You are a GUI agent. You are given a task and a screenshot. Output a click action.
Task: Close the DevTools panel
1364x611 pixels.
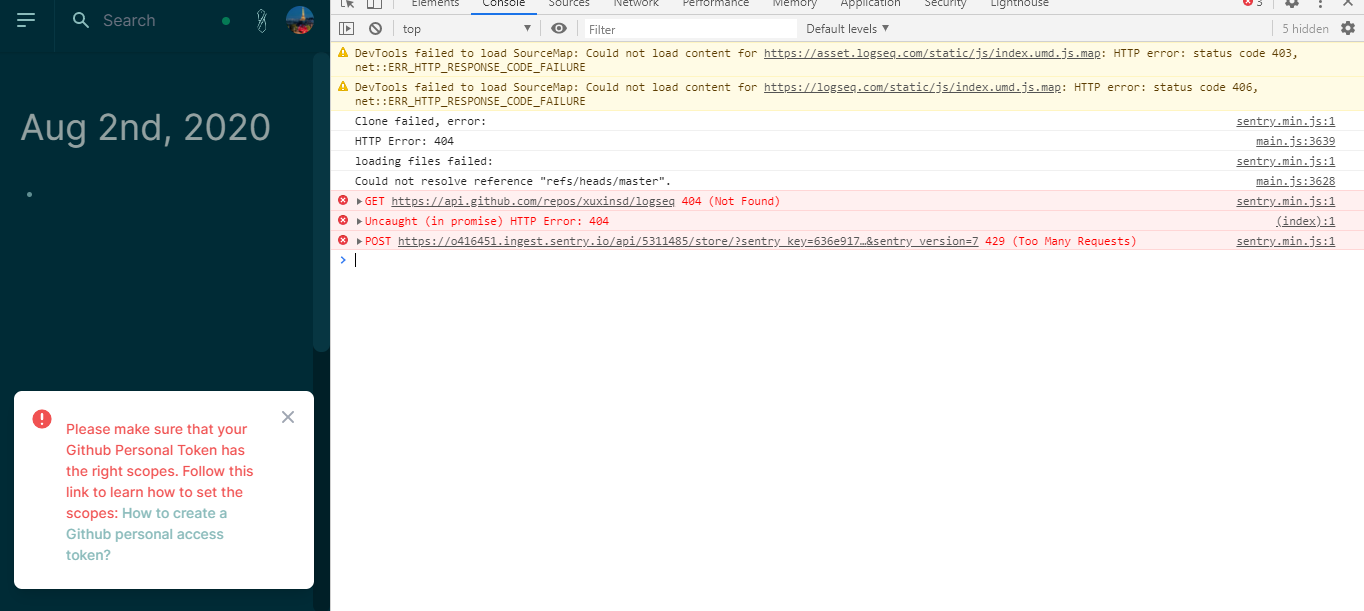coord(1349,4)
